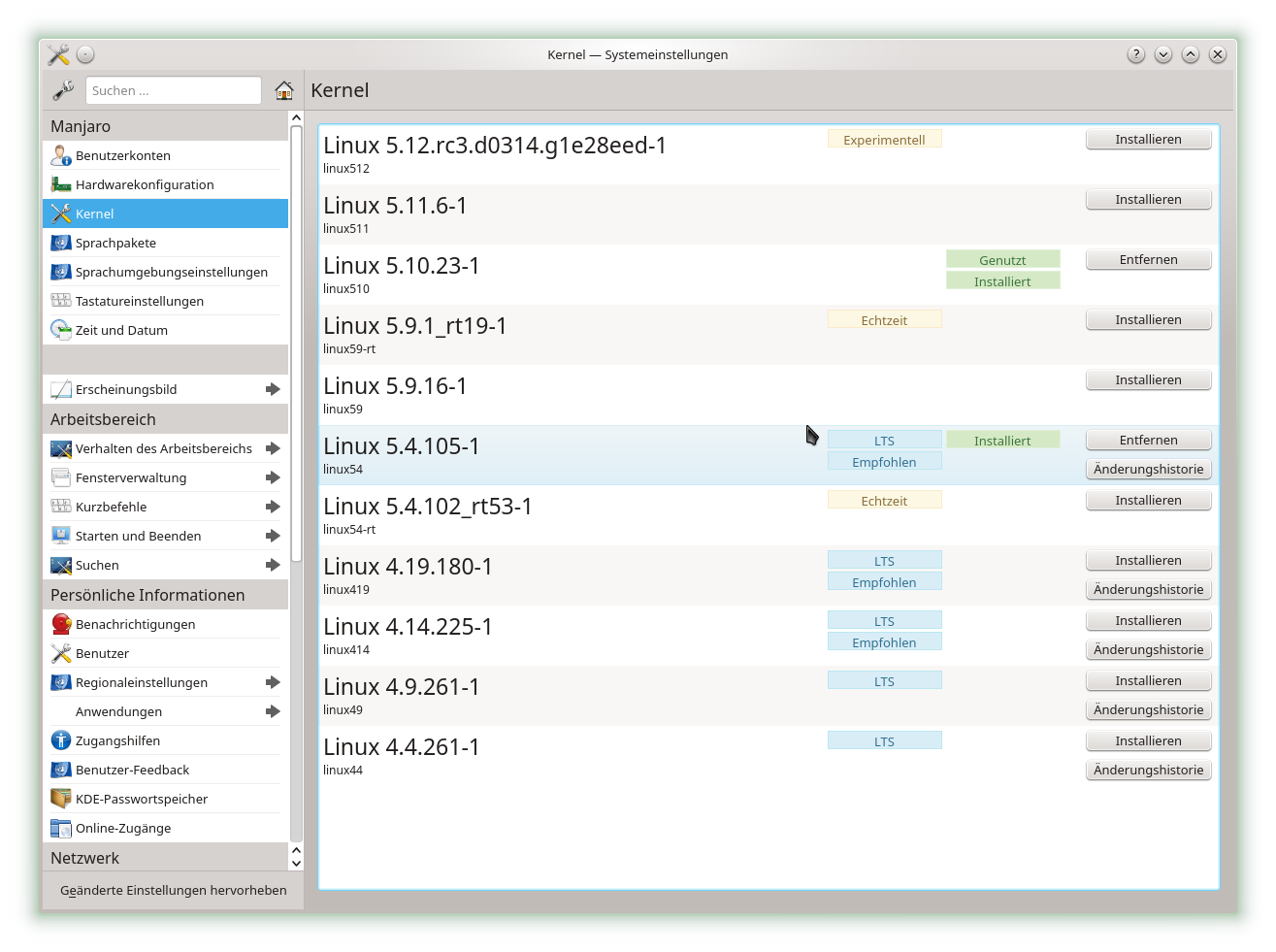Click the Fensterverwaltung window icon
The image size is (1276, 952).
61,477
